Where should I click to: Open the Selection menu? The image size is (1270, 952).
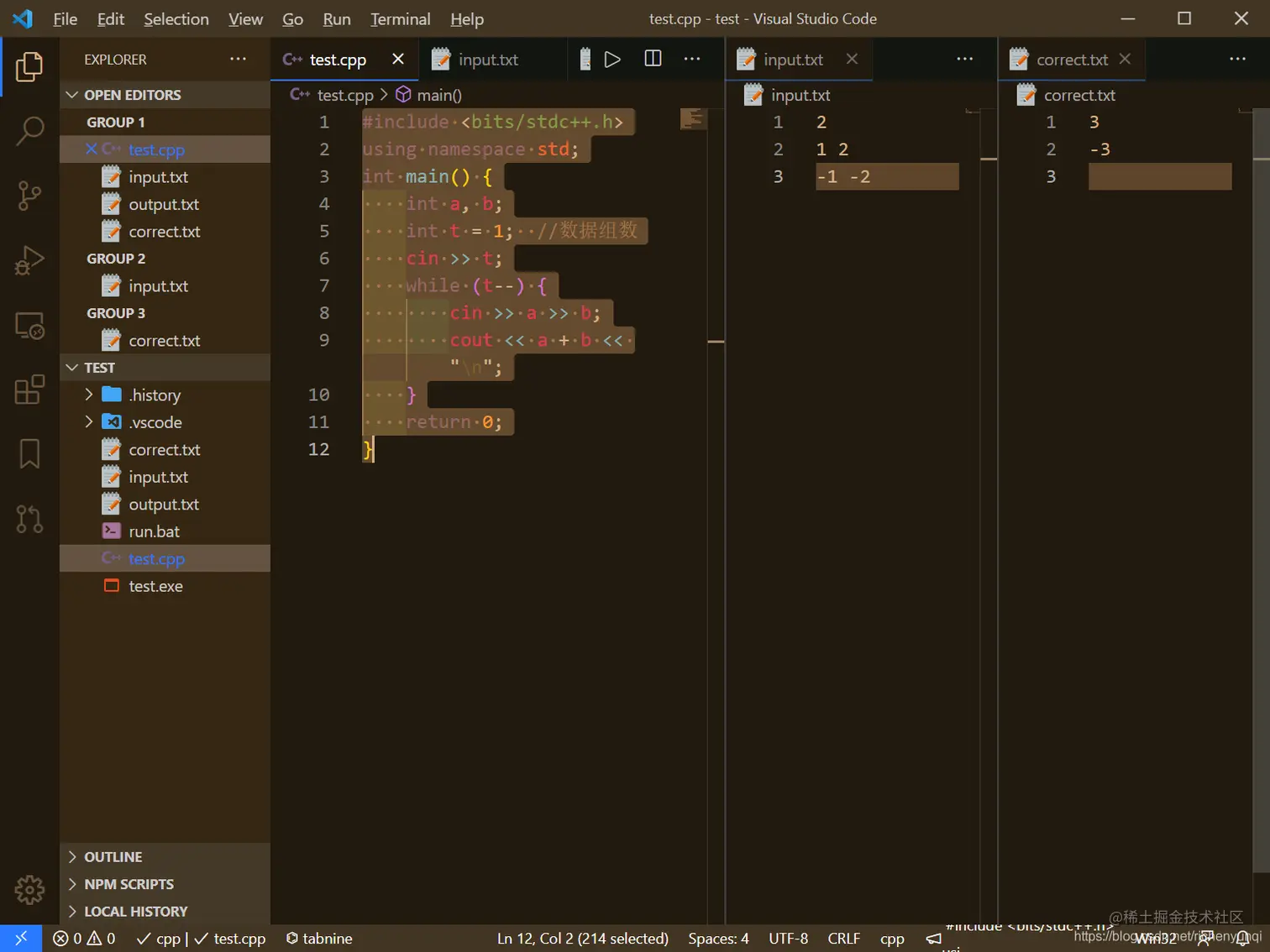[x=176, y=18]
